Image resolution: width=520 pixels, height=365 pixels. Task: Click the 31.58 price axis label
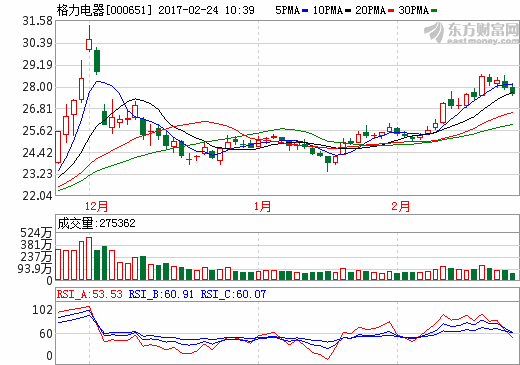coord(38,21)
